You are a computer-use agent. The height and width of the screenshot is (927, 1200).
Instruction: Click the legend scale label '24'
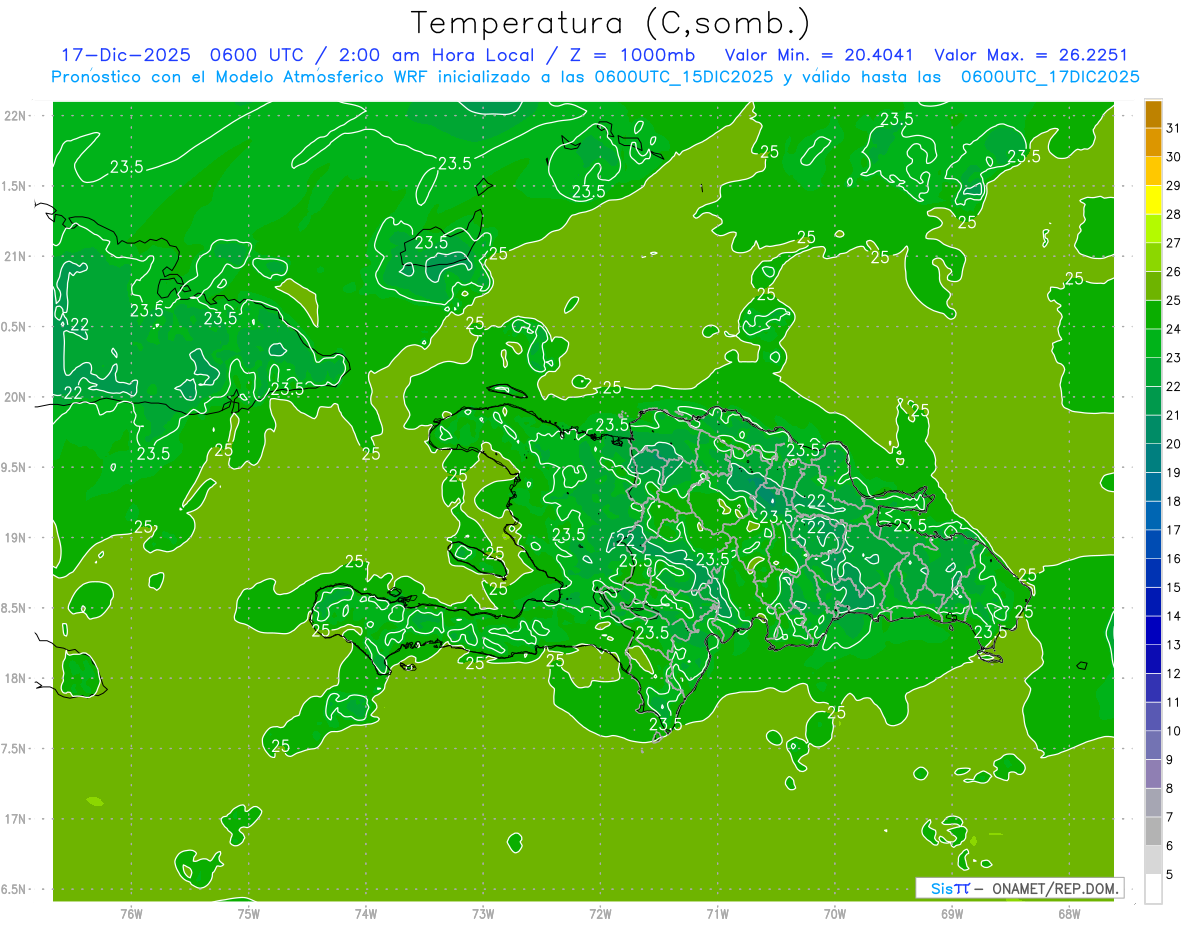pos(1173,329)
